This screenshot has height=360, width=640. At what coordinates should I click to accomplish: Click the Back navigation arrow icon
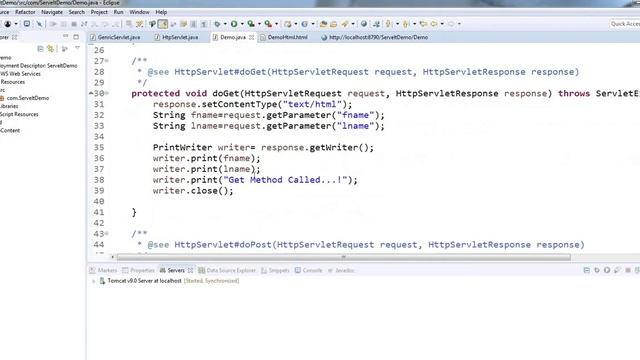(x=434, y=24)
